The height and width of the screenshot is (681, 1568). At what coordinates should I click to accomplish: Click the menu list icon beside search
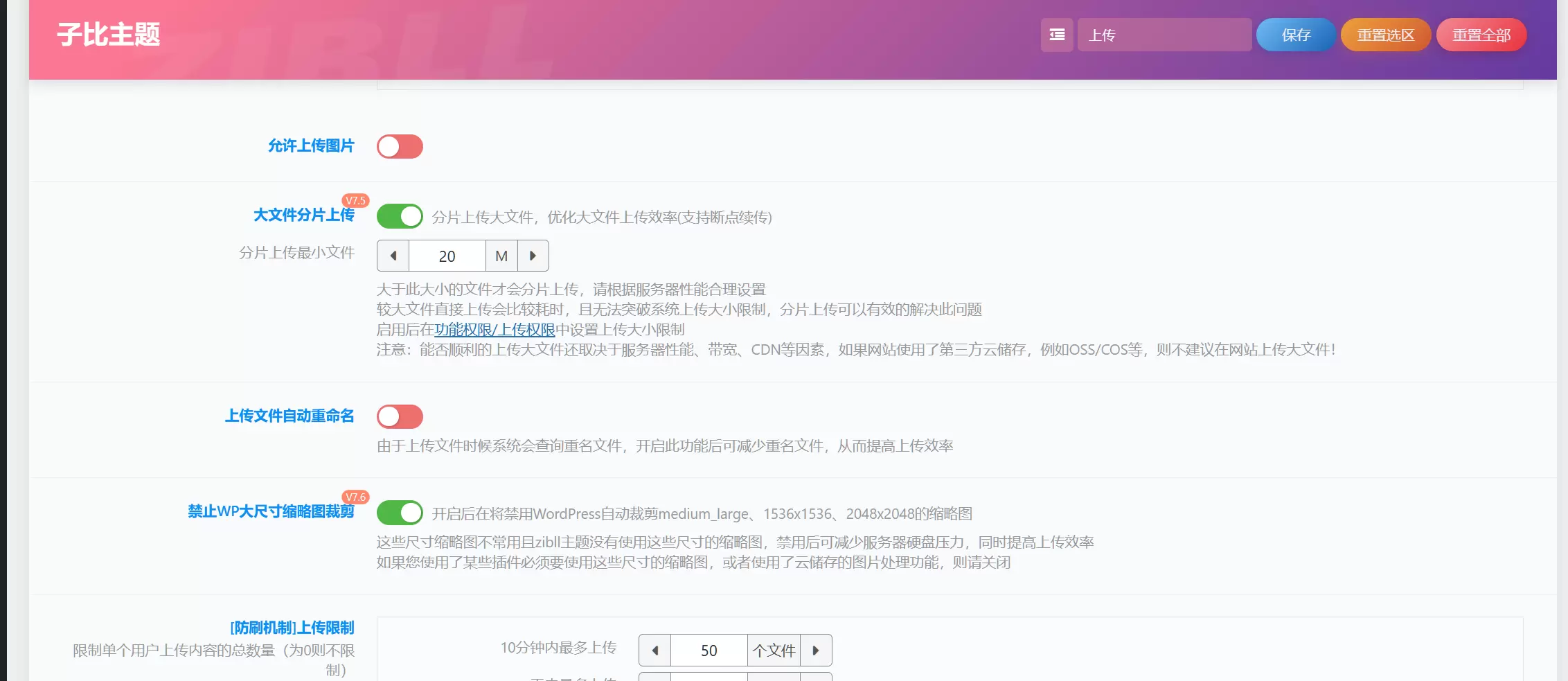click(1057, 35)
